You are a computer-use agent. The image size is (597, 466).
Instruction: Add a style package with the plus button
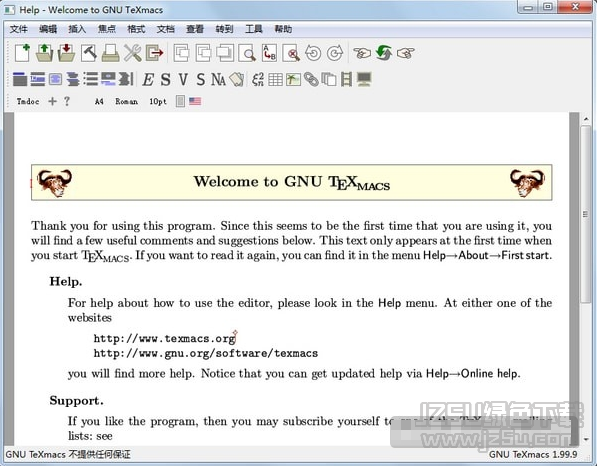[x=53, y=101]
